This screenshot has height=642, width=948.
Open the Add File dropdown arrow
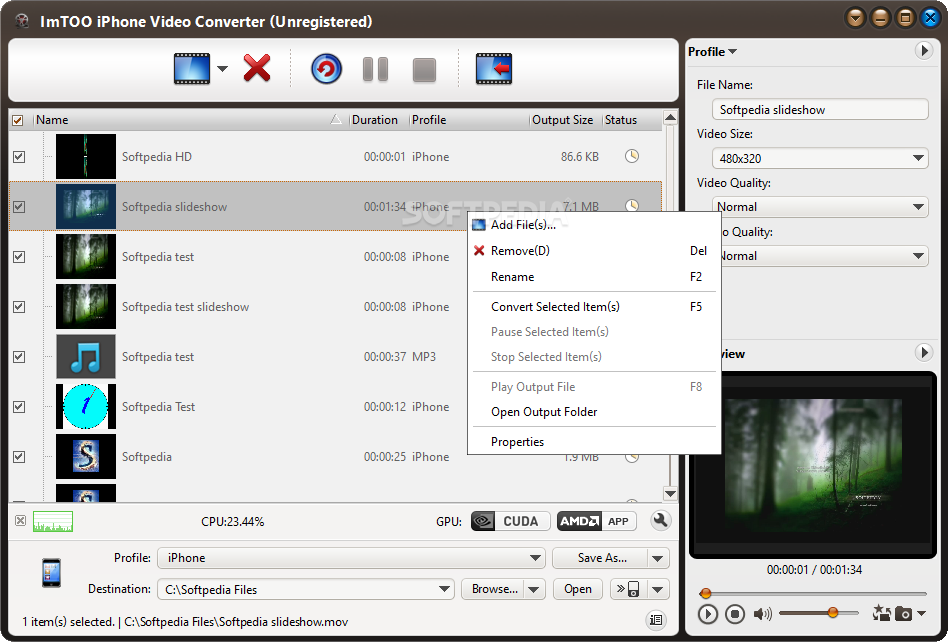(x=222, y=69)
